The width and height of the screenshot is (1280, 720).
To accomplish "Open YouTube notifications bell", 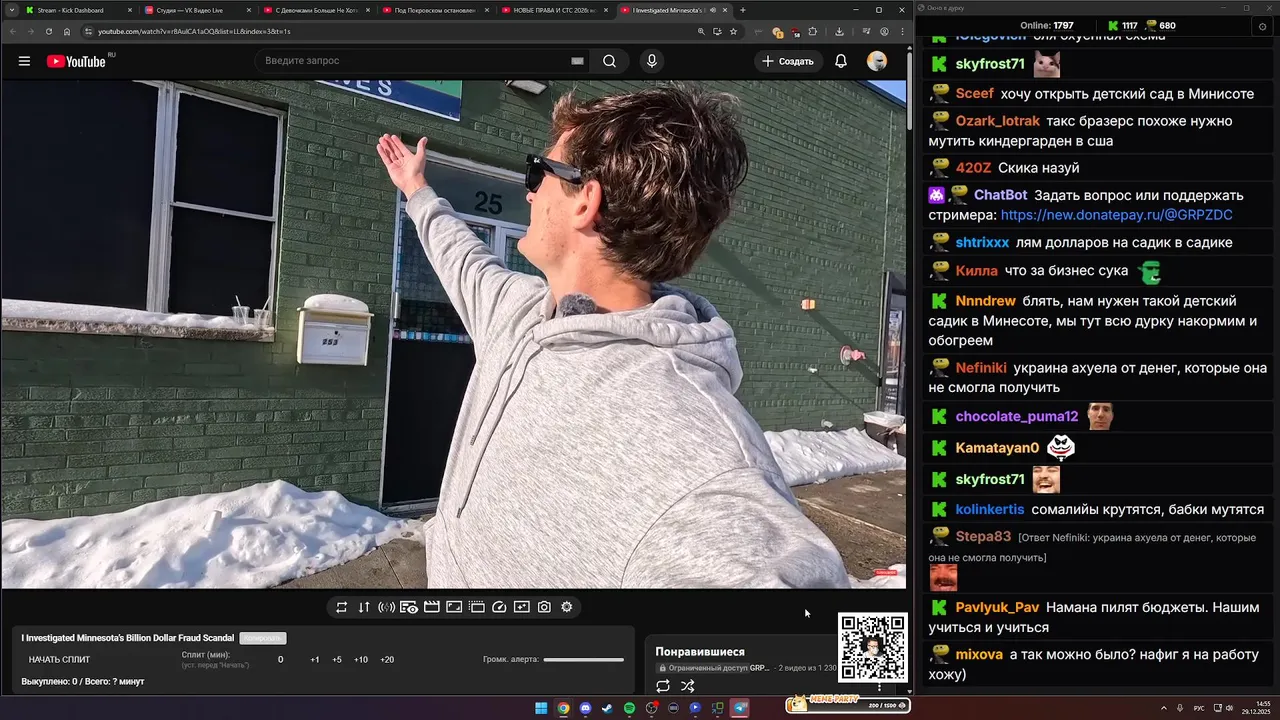I will 841,61.
